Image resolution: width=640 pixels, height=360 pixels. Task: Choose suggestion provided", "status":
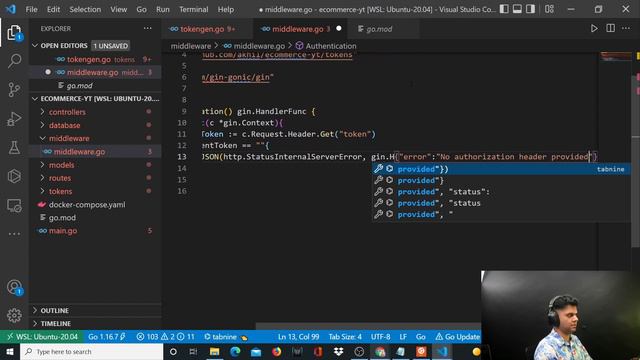tap(501, 191)
